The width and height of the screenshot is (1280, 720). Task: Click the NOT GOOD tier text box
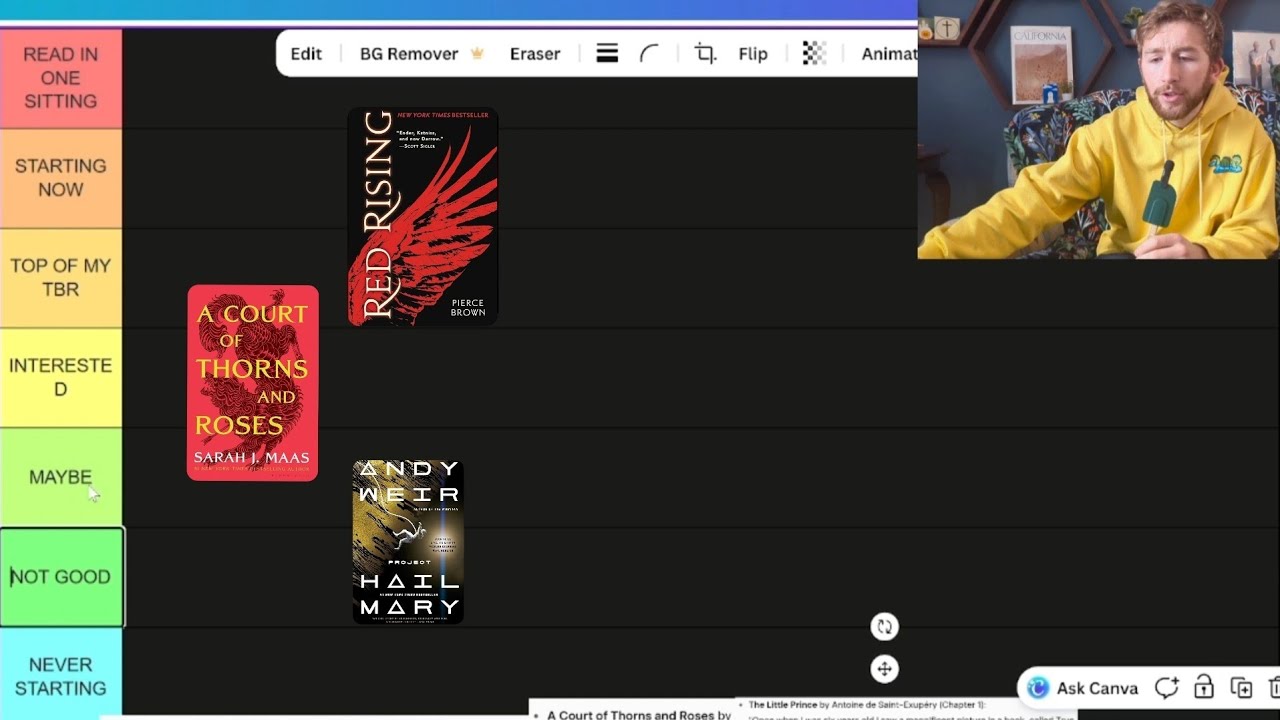click(x=61, y=577)
